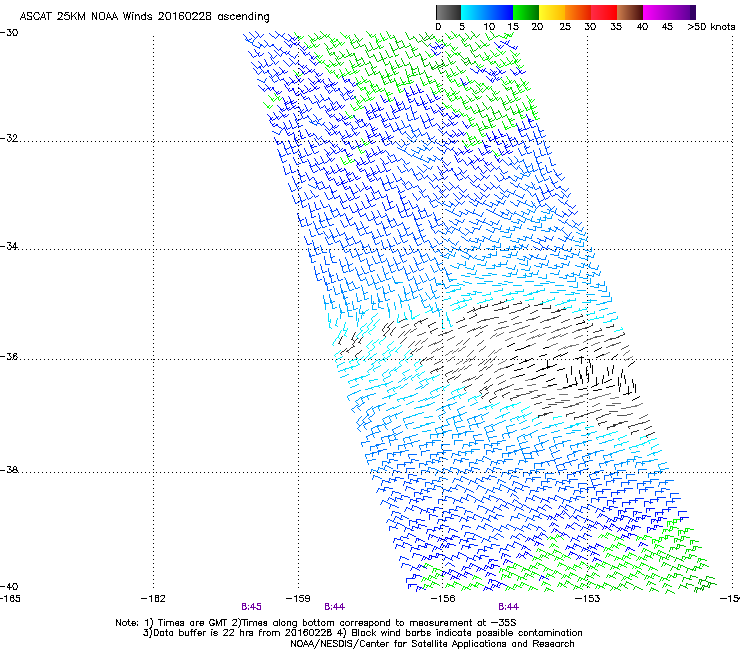Click the '-30' latitude axis label

tap(9, 33)
